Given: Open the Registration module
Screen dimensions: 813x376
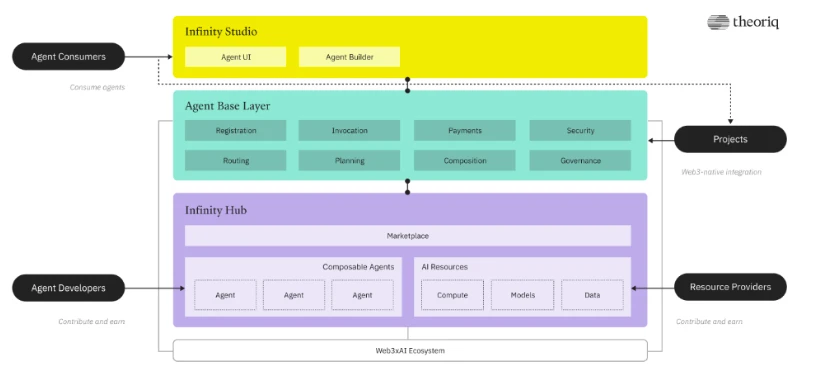Looking at the screenshot, I should pyautogui.click(x=235, y=131).
